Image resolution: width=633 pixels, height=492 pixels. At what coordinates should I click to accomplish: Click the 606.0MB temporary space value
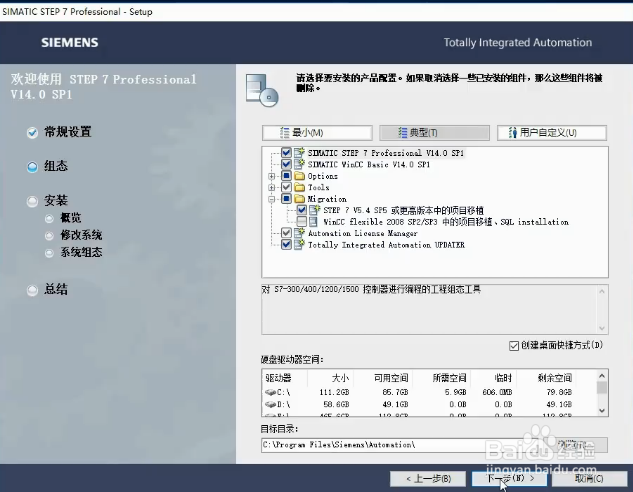coord(497,392)
